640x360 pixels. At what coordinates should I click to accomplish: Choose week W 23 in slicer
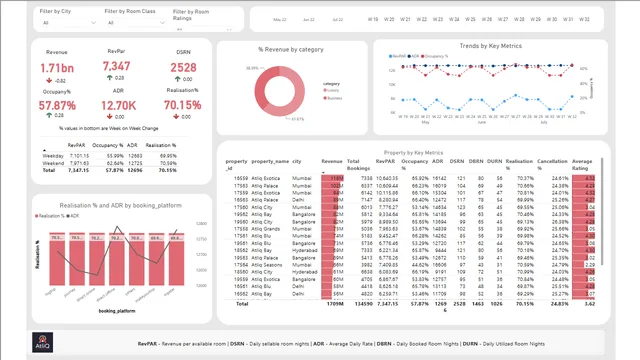click(438, 19)
